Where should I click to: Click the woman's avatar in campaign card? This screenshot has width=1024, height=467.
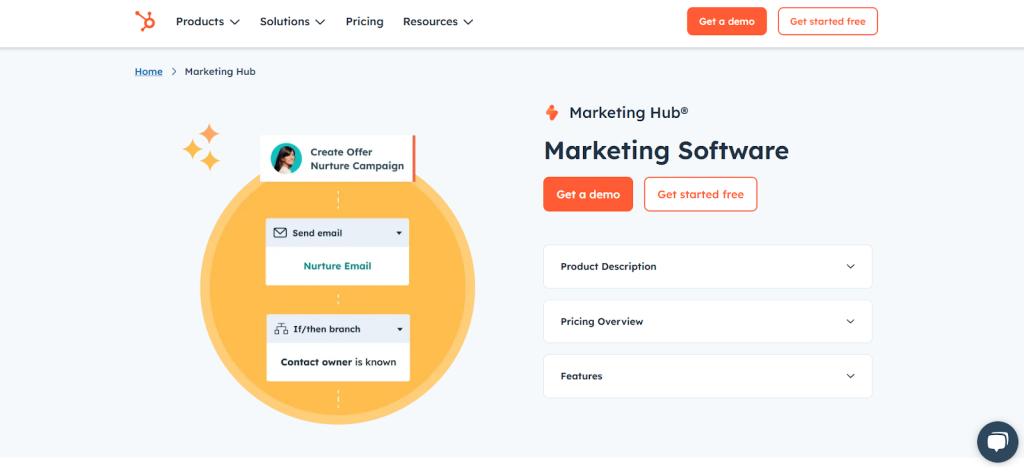[x=286, y=158]
